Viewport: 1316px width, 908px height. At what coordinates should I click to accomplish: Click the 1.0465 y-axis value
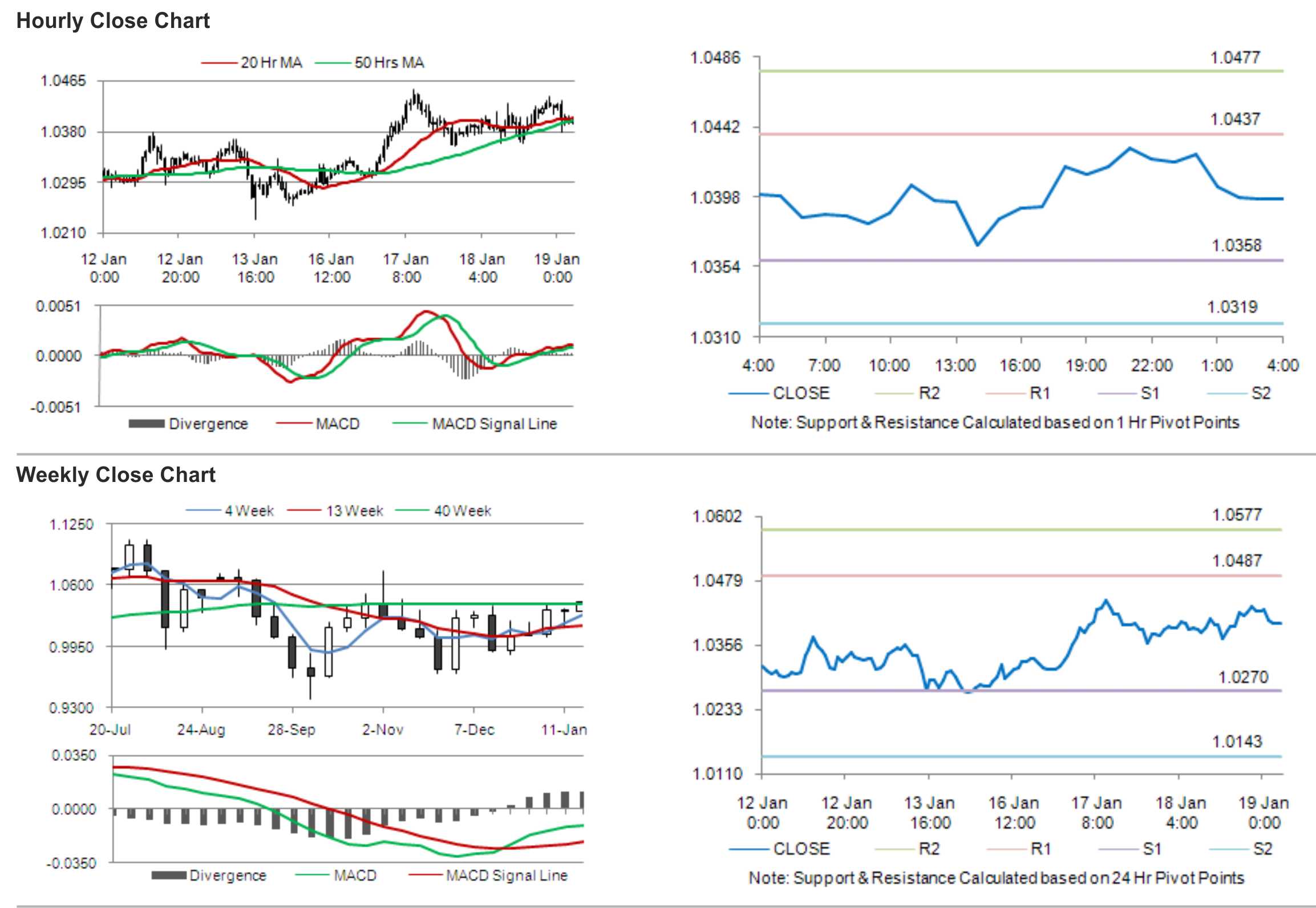(63, 81)
